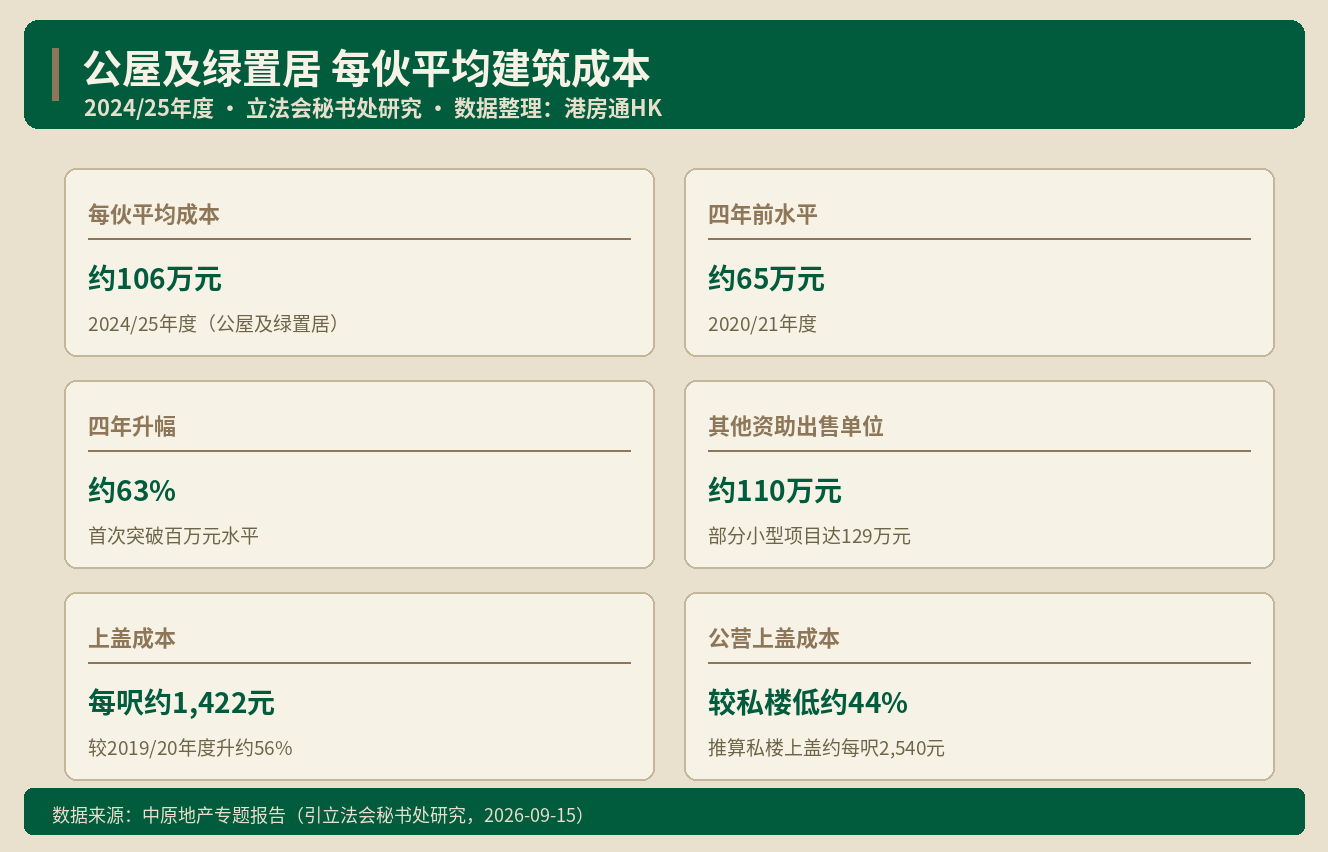1328x852 pixels.
Task: Click the value 约106万元
Action: [155, 279]
